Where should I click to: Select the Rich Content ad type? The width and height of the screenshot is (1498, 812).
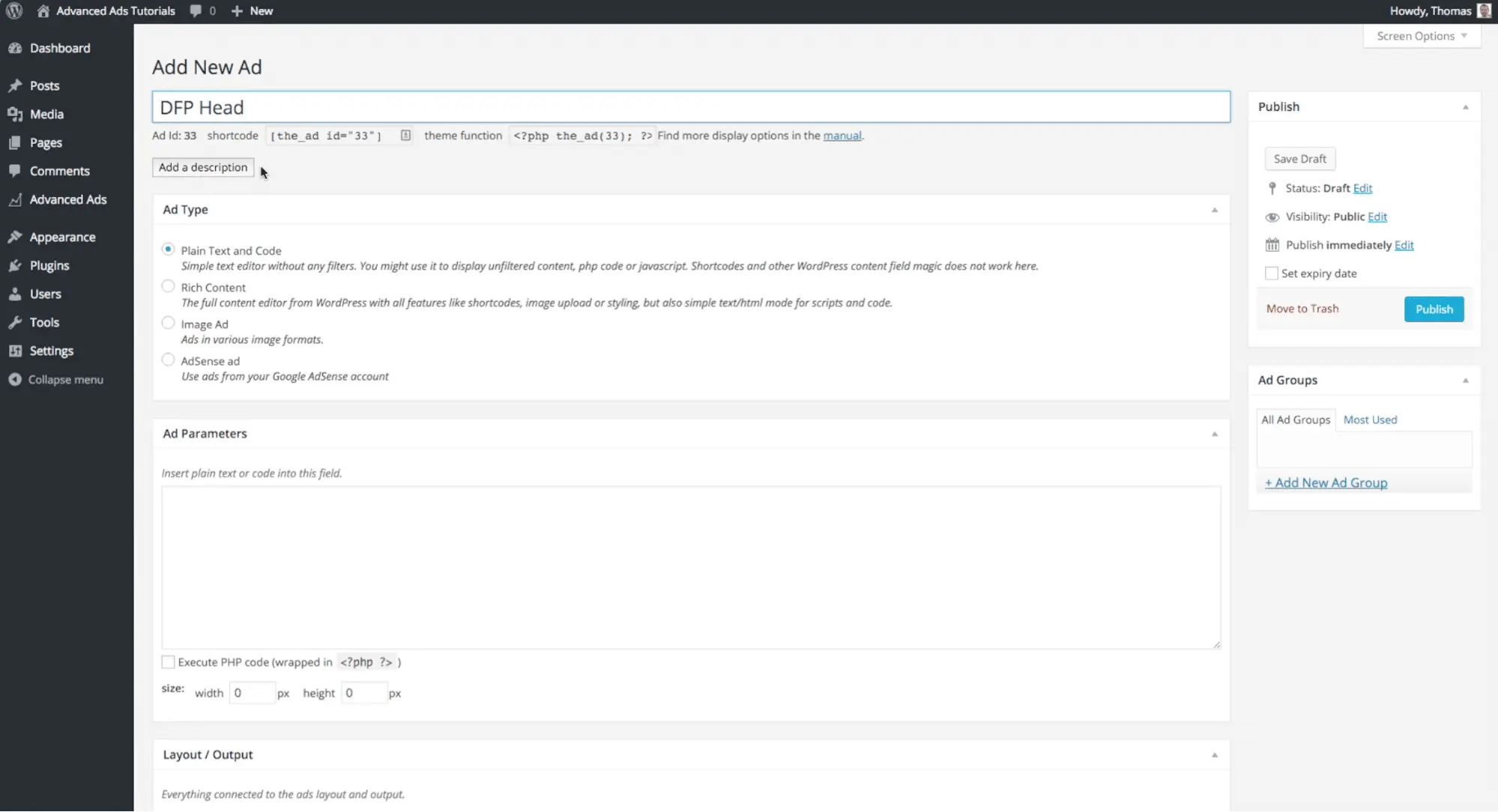[168, 286]
